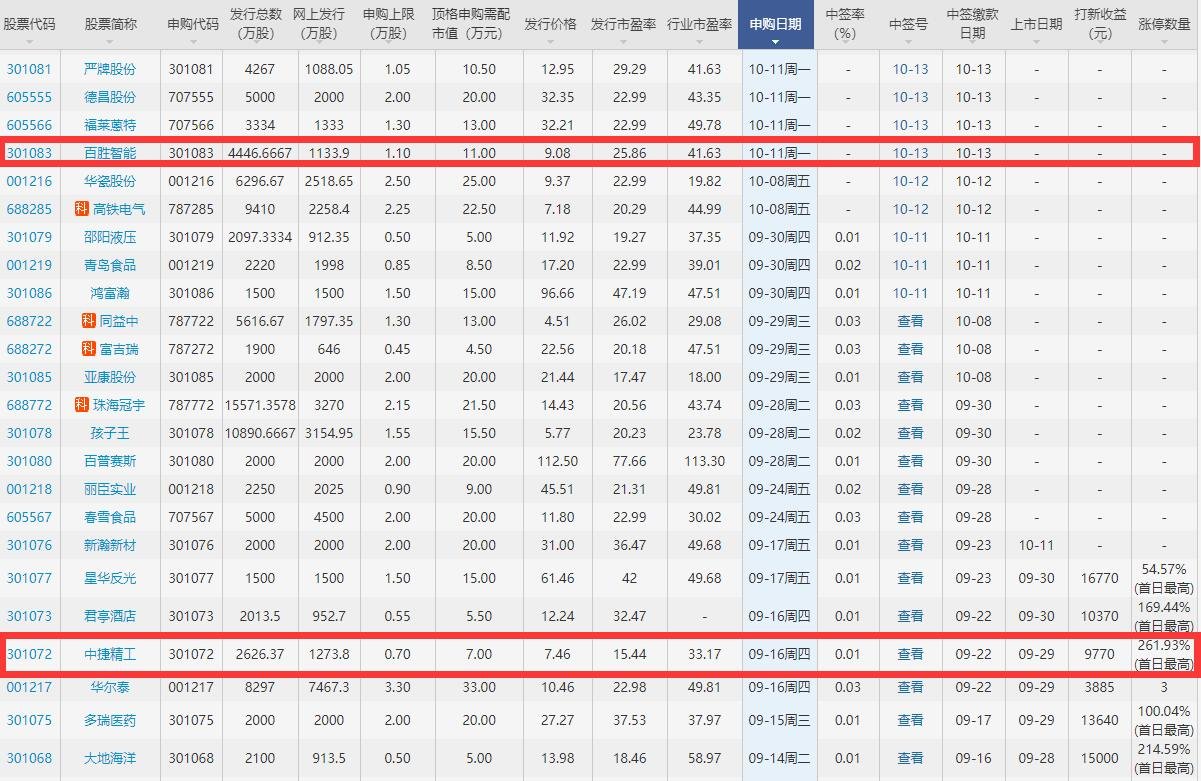The height and width of the screenshot is (781, 1201).
Task: Open the 多瑞医药 stock name link
Action: coord(110,720)
